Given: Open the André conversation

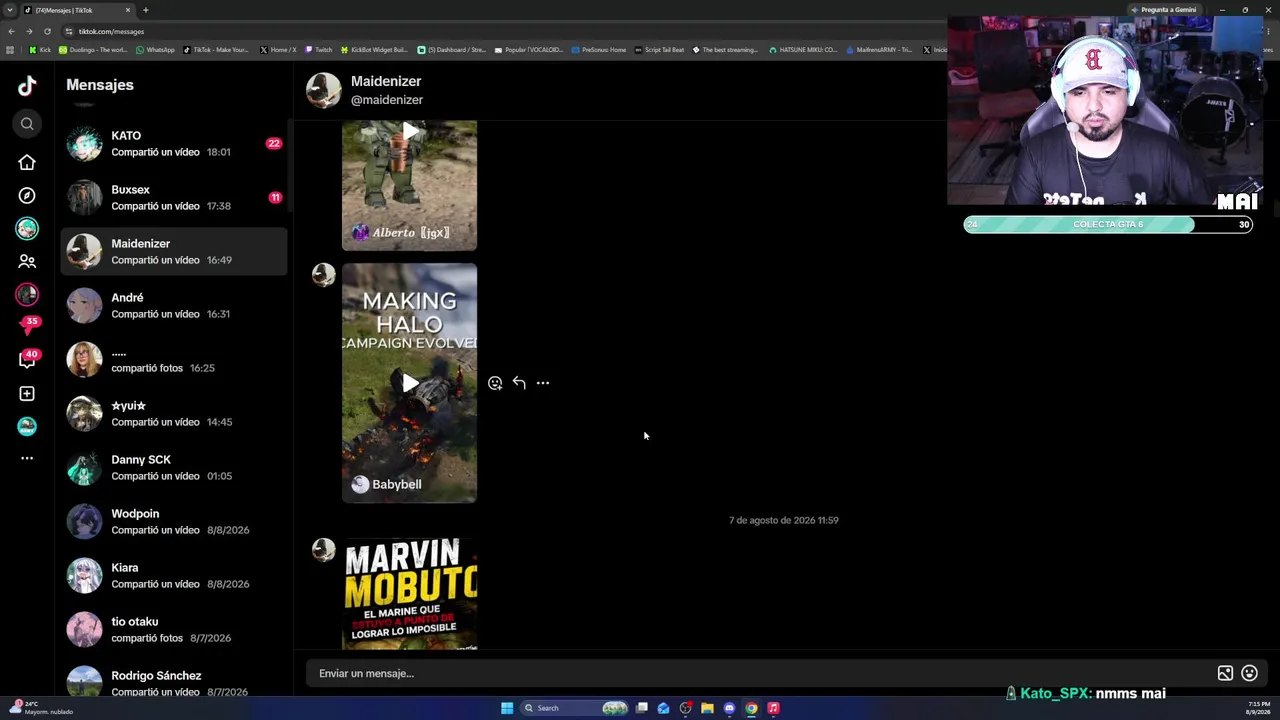Looking at the screenshot, I should (174, 305).
